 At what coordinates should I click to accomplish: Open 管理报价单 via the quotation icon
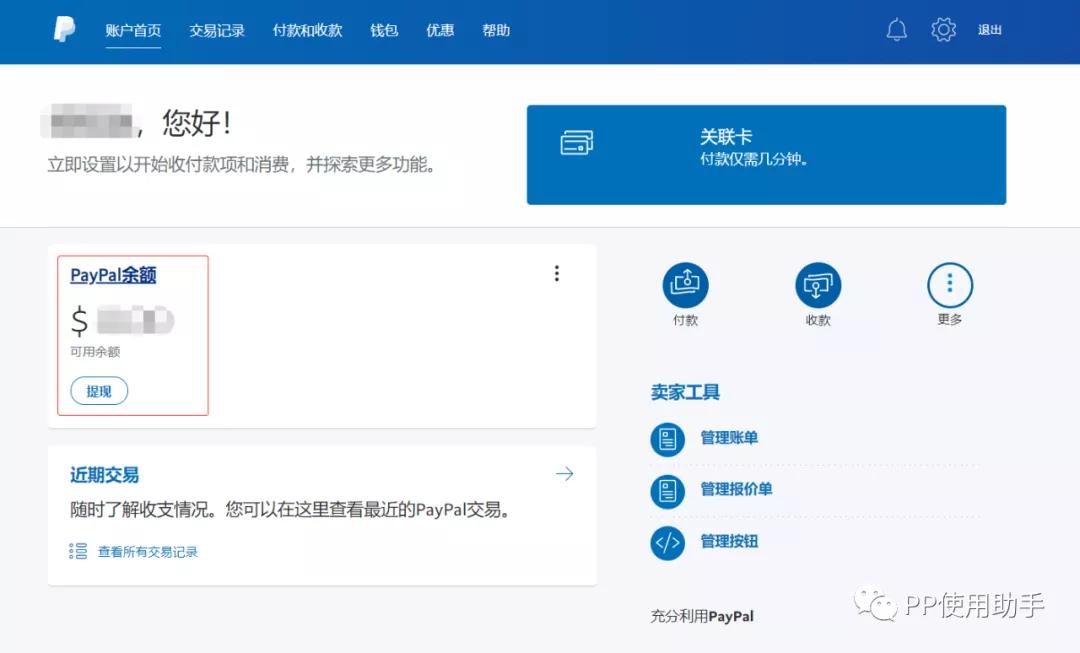click(668, 490)
